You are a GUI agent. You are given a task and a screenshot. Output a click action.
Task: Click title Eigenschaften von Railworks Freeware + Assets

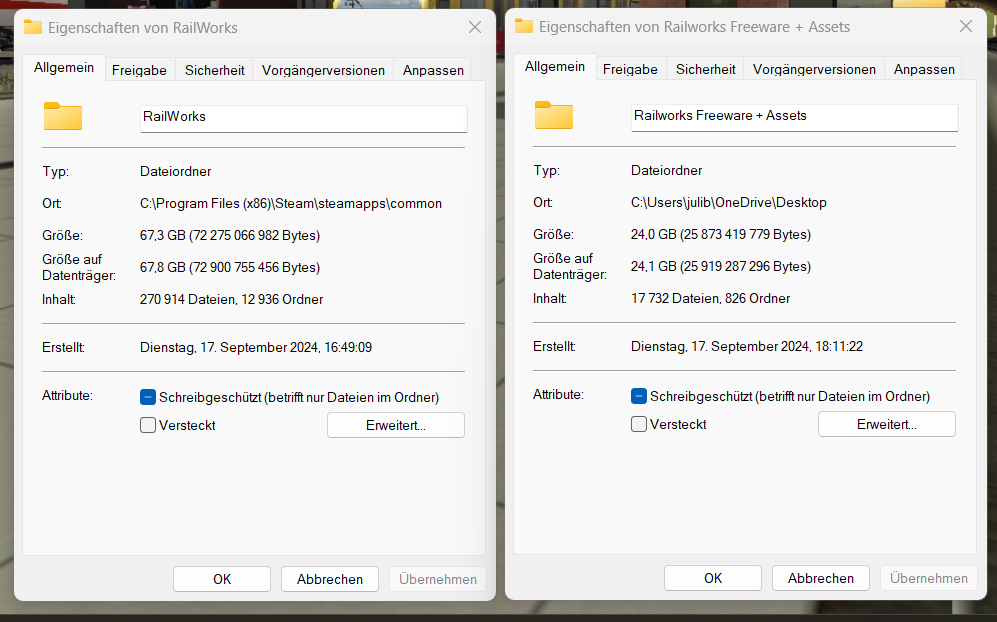(694, 27)
